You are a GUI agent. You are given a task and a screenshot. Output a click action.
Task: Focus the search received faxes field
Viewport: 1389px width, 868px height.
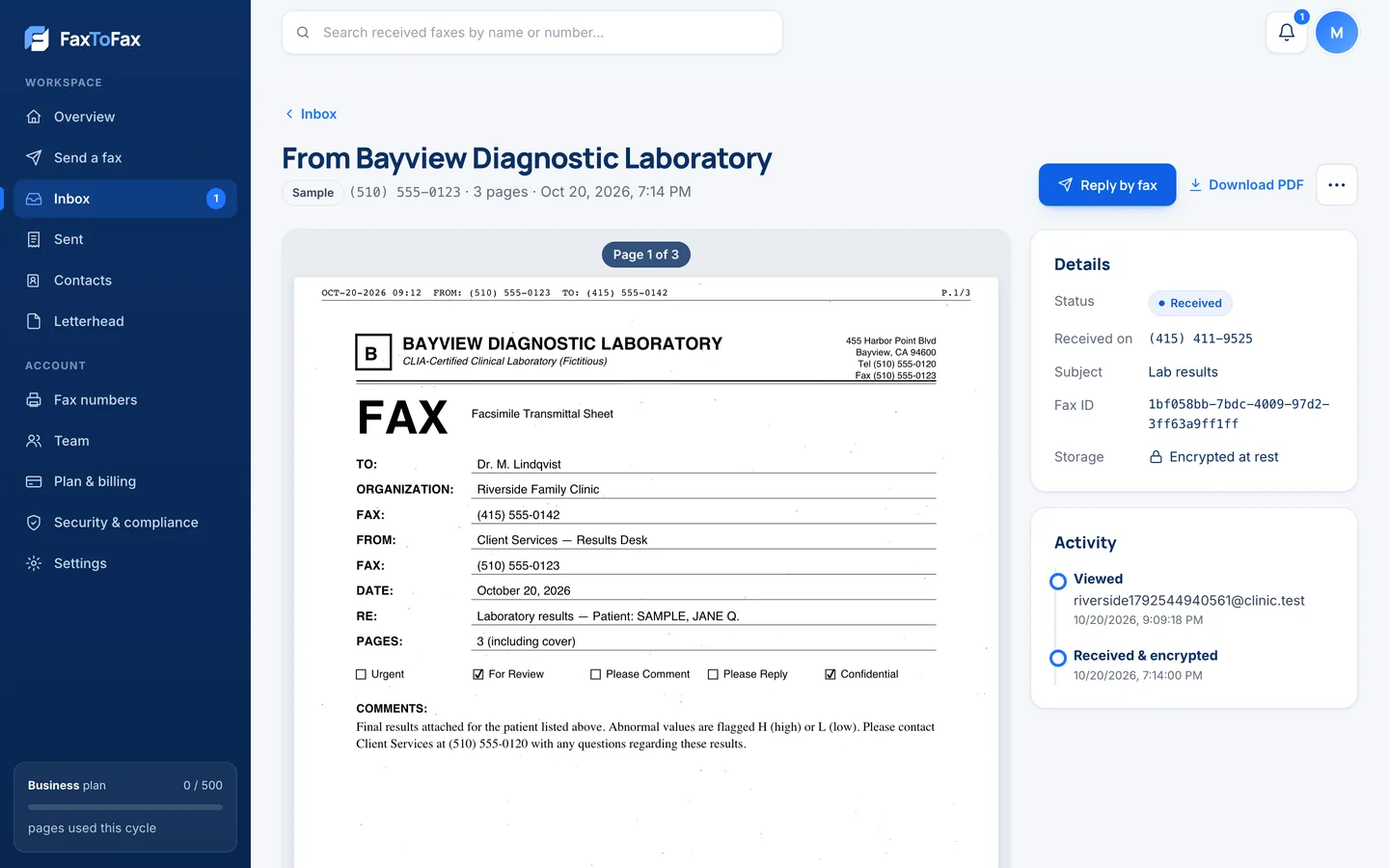532,33
